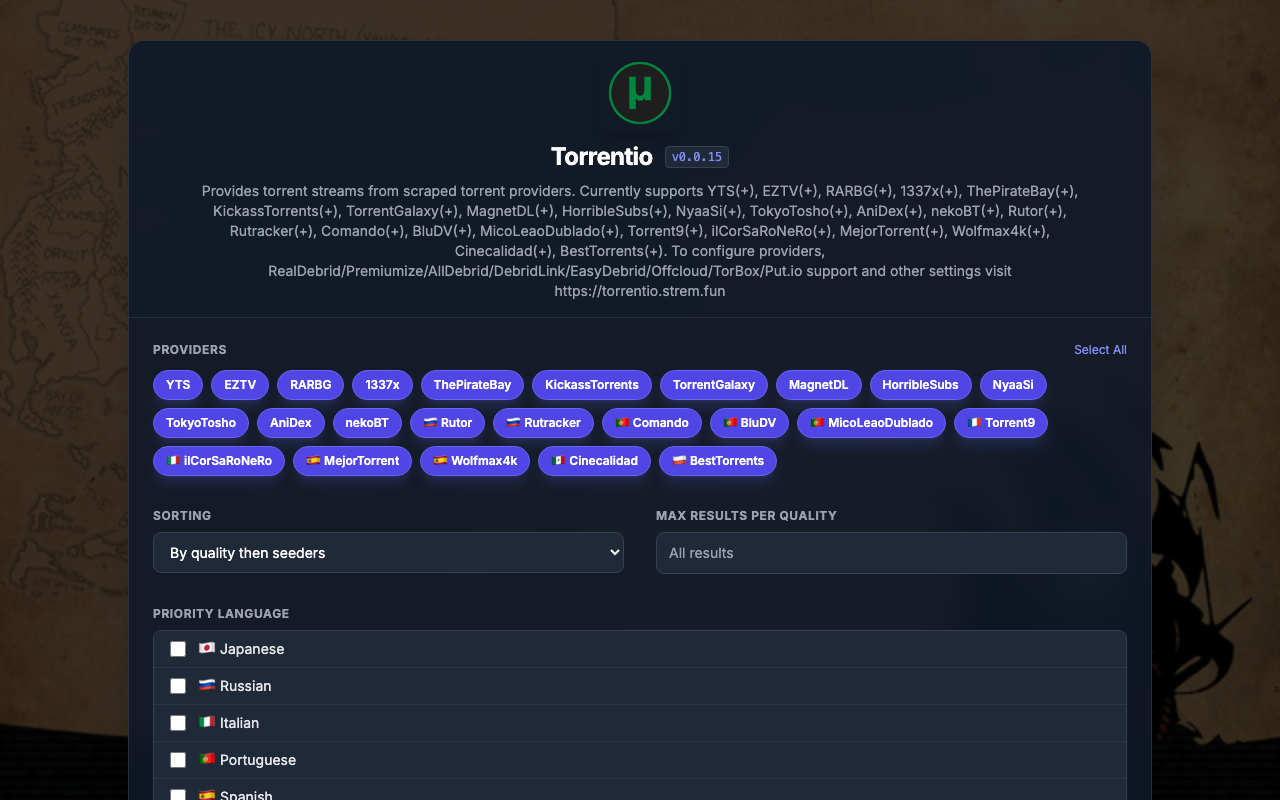Toggle the HorribleSubs provider chip
The image size is (1280, 800).
pos(920,385)
